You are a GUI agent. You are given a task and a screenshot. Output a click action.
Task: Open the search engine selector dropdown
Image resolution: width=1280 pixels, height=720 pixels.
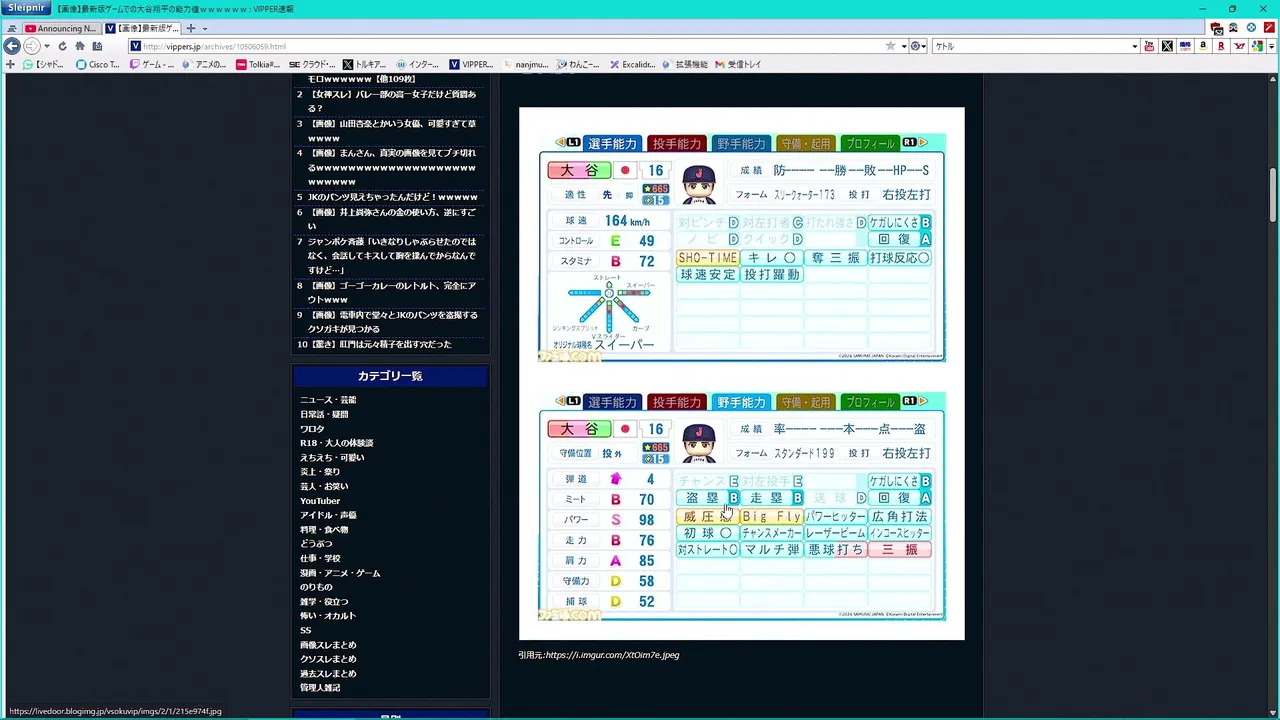pos(918,46)
